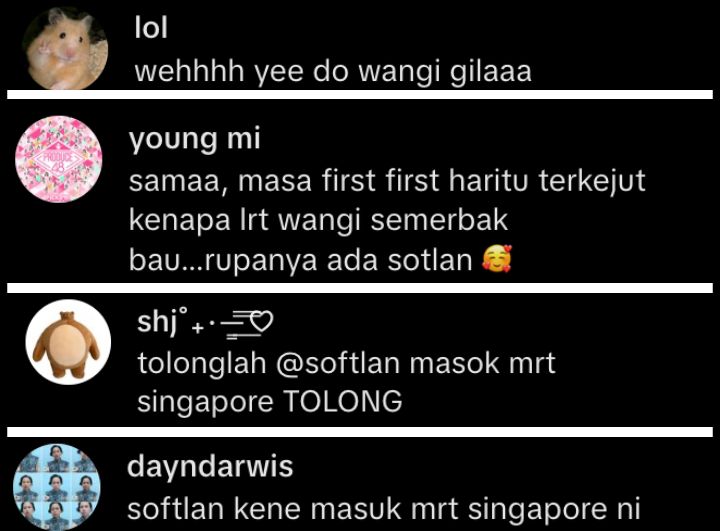Select comment 'softlan kene masuk mrt singapore ni'

point(384,509)
